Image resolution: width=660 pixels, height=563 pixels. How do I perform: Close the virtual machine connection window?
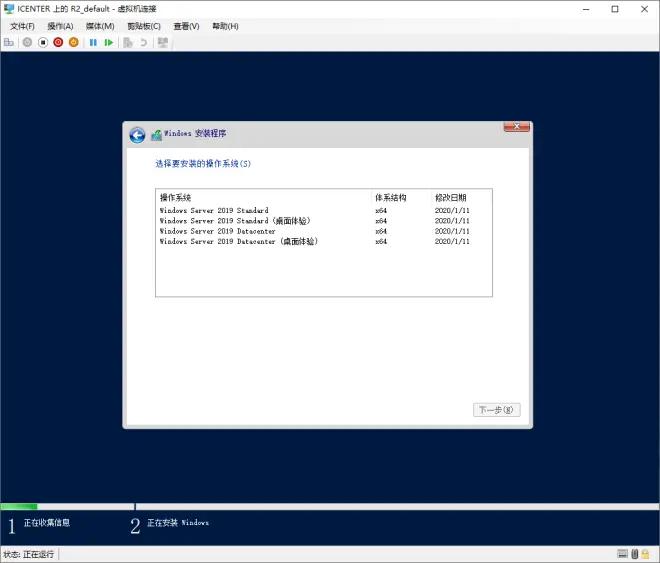(644, 9)
